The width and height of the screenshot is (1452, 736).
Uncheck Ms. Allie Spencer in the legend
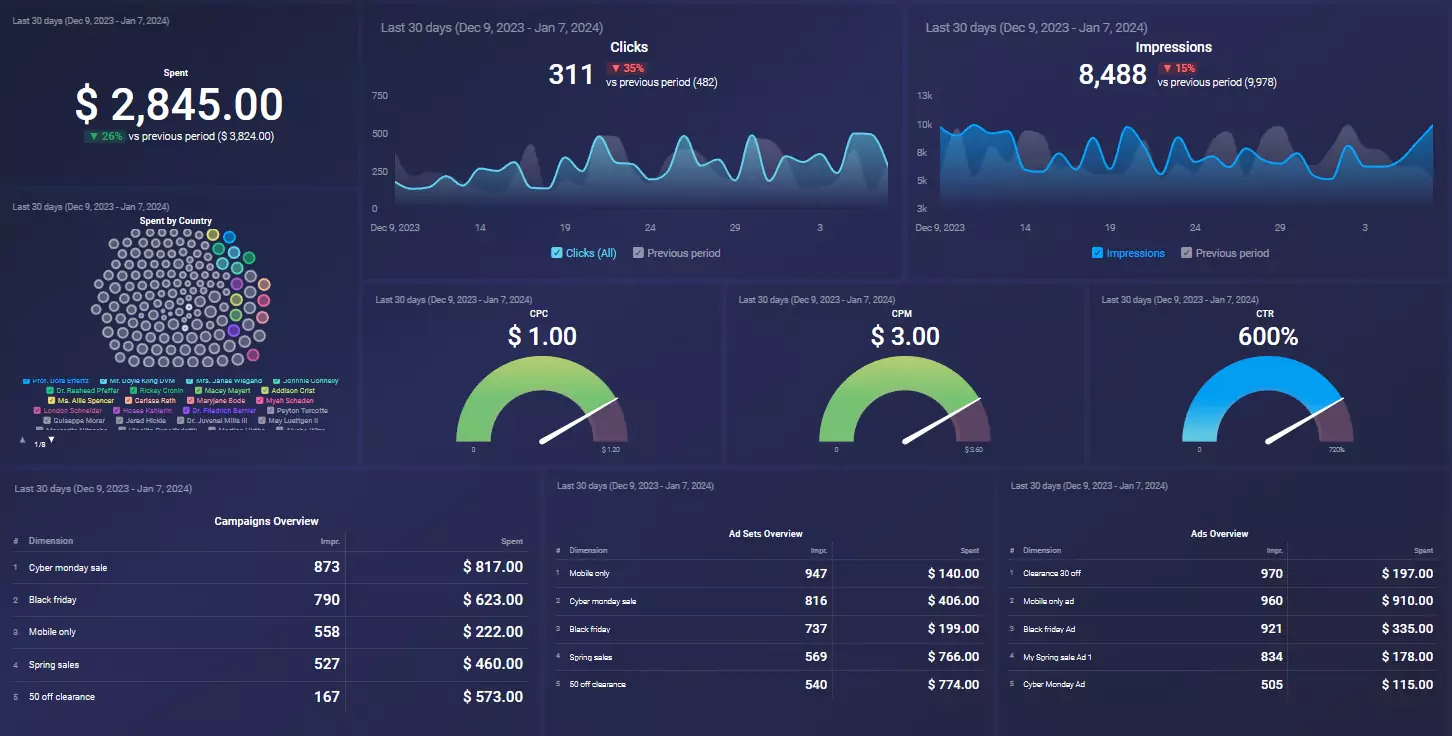pyautogui.click(x=51, y=400)
